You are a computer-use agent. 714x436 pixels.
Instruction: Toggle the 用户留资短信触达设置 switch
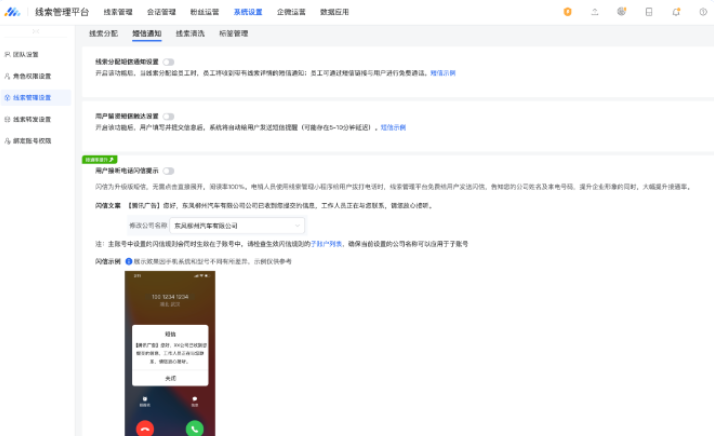(168, 117)
